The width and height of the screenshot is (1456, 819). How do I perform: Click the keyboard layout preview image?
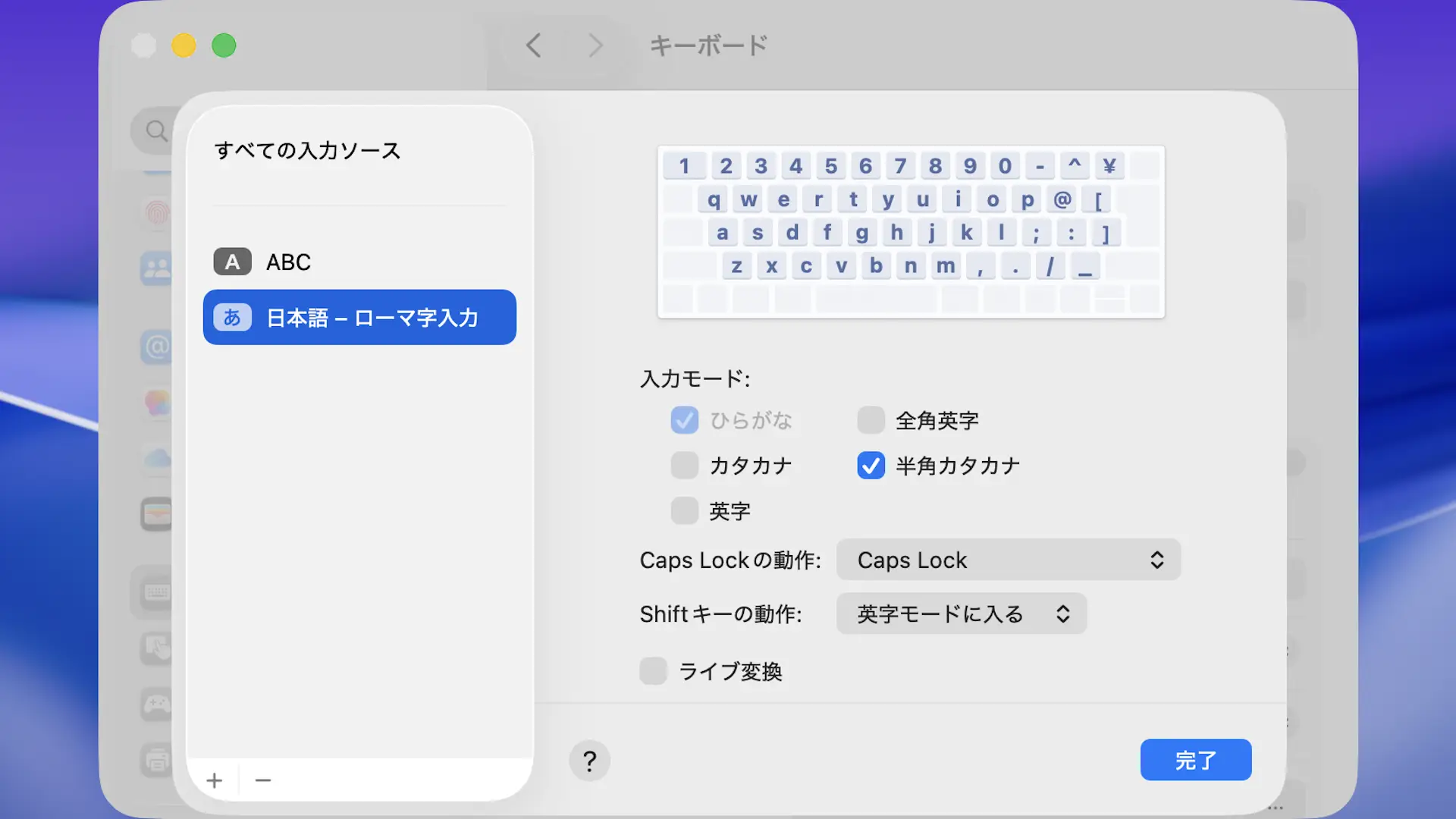click(911, 231)
